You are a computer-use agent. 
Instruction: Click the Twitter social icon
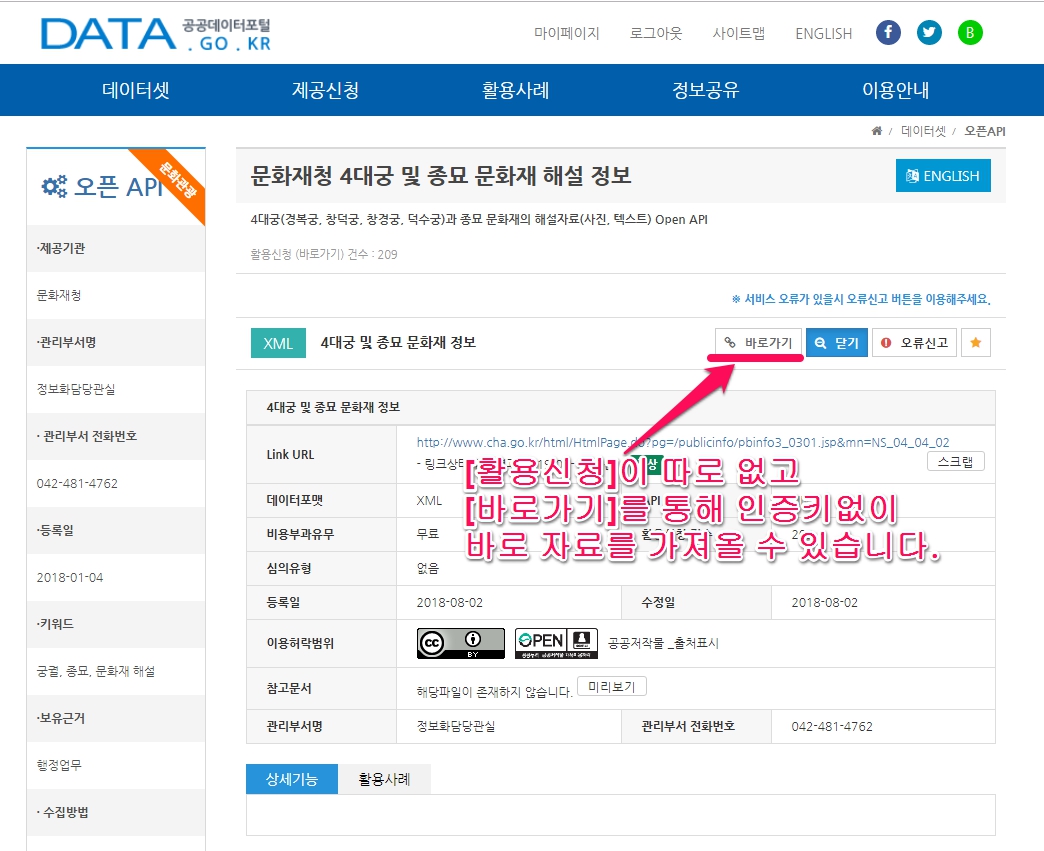pos(929,32)
